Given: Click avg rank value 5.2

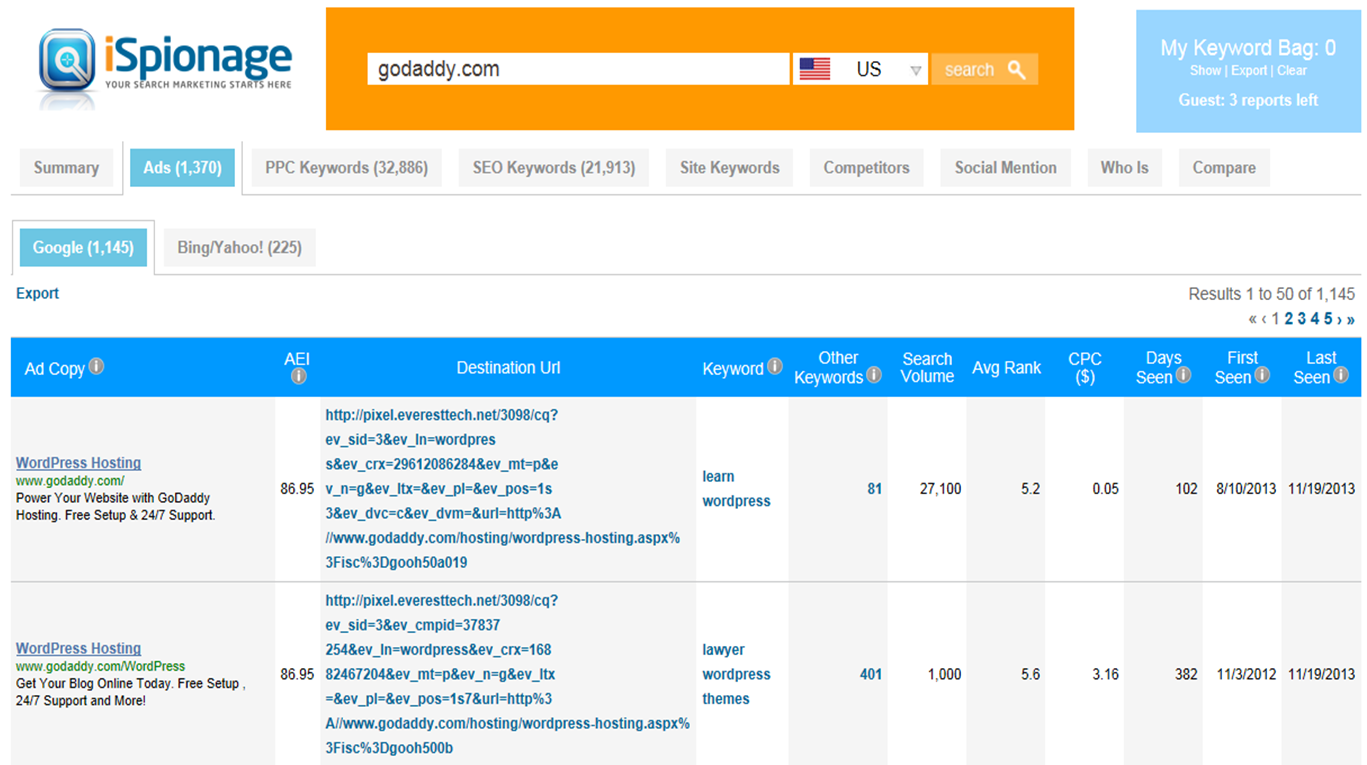Looking at the screenshot, I should [x=1030, y=489].
